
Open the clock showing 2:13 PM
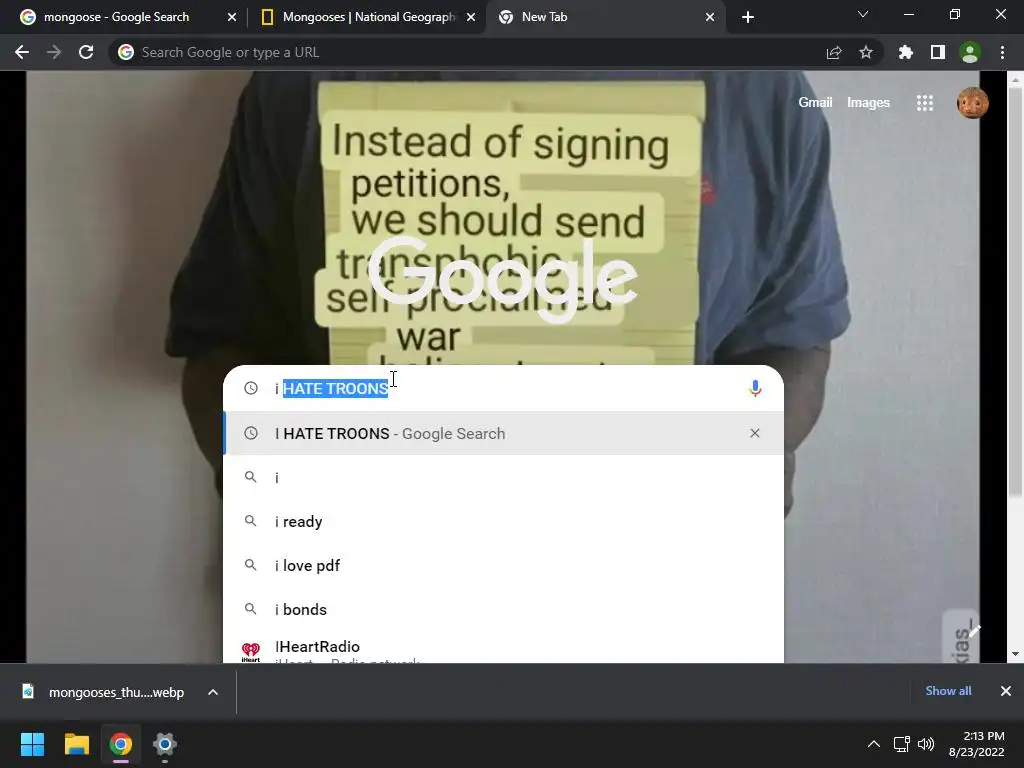tap(976, 744)
